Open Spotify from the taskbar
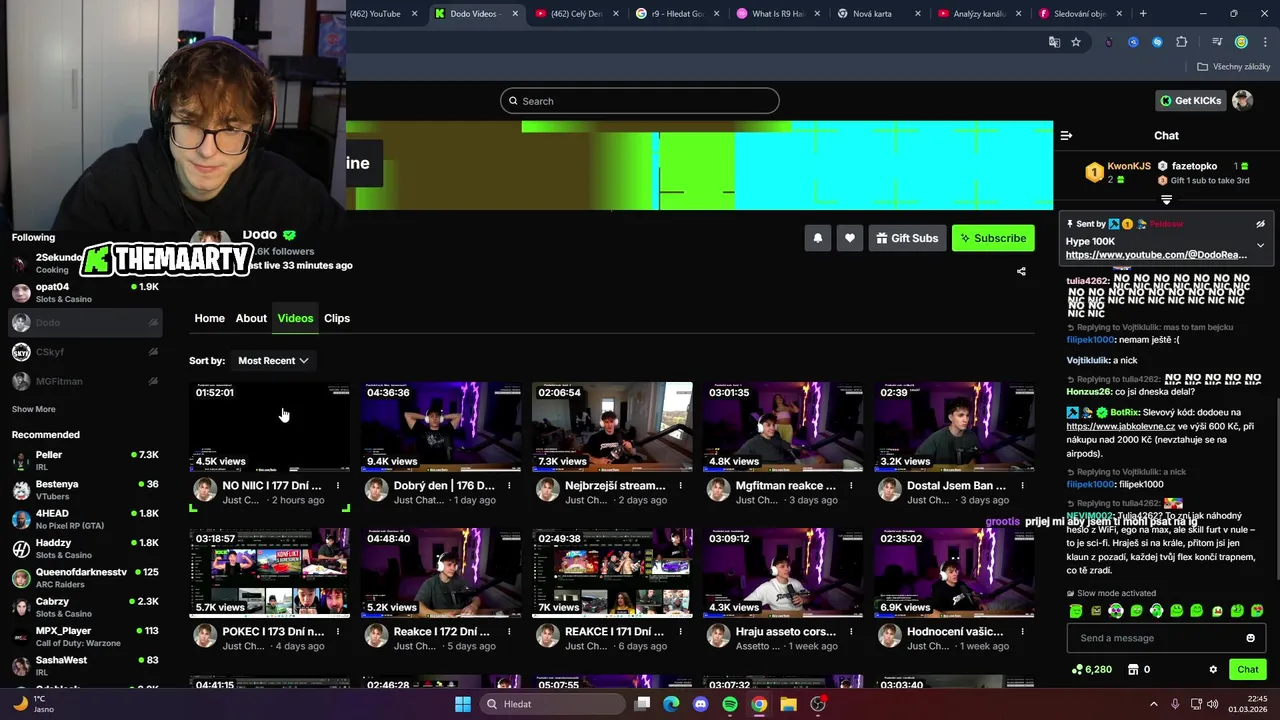 pyautogui.click(x=730, y=704)
